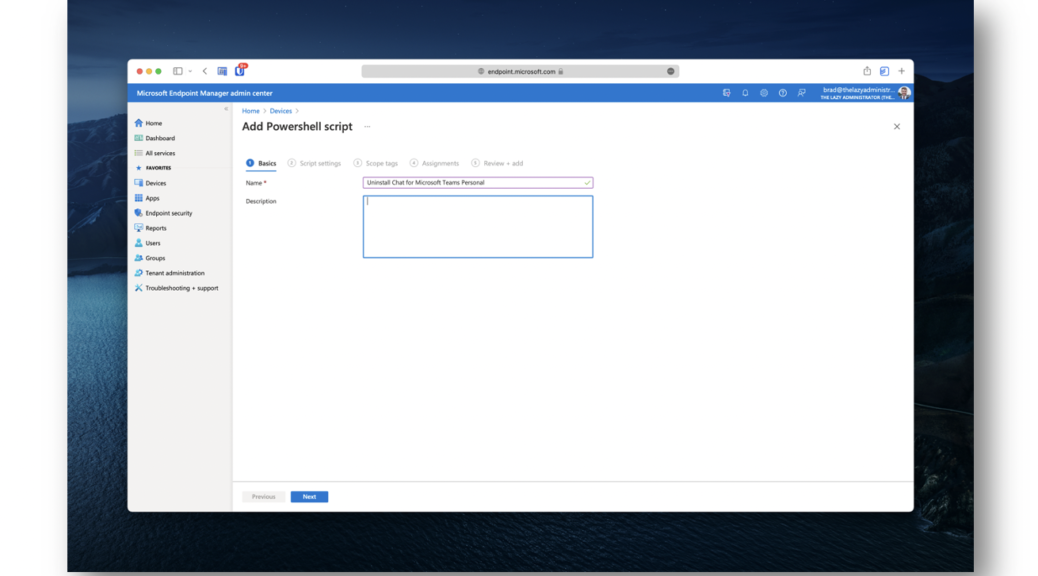Screen dimensions: 1038x576
Task: Open Tenant administration section
Action: pyautogui.click(x=169, y=273)
